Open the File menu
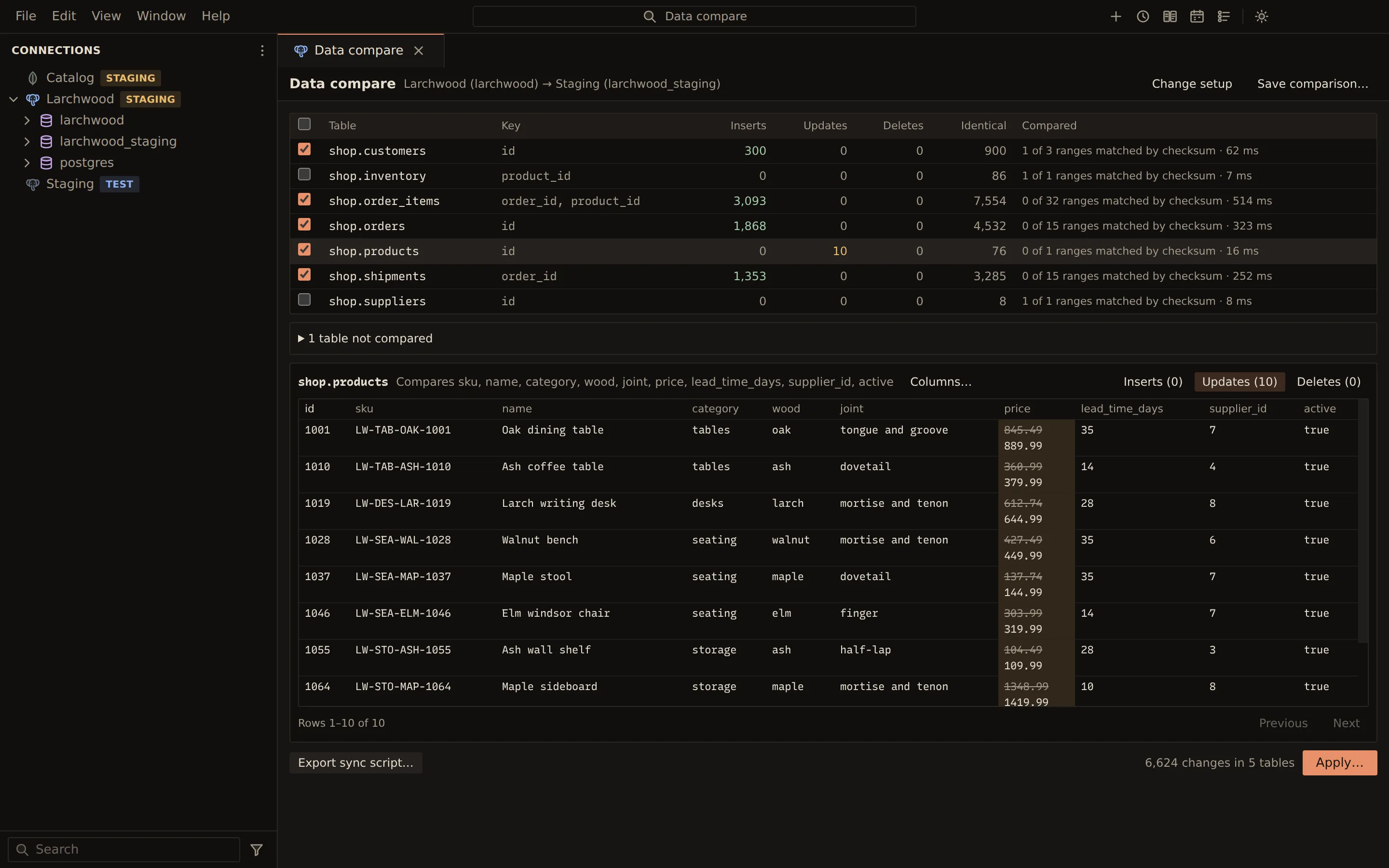 26,16
